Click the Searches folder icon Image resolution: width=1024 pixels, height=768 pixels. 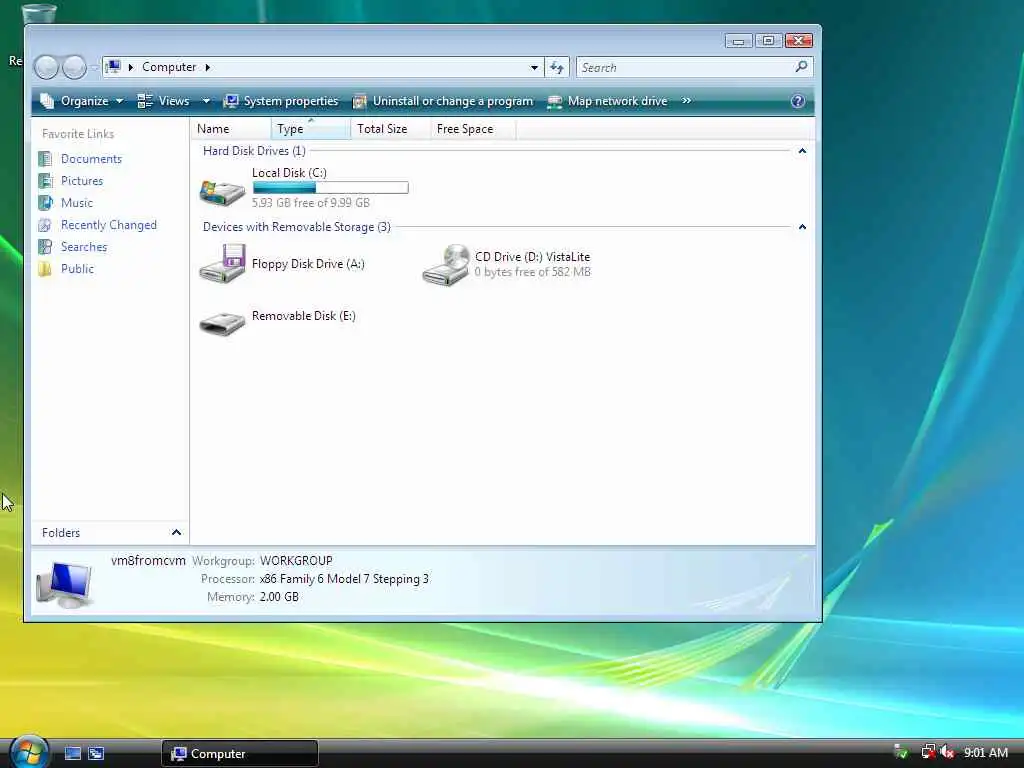pyautogui.click(x=45, y=247)
